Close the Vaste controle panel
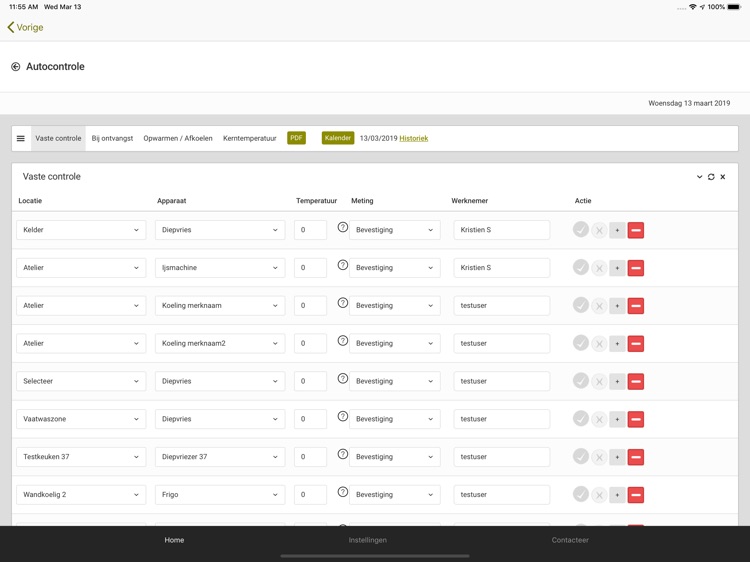Viewport: 750px width, 562px height. (723, 176)
